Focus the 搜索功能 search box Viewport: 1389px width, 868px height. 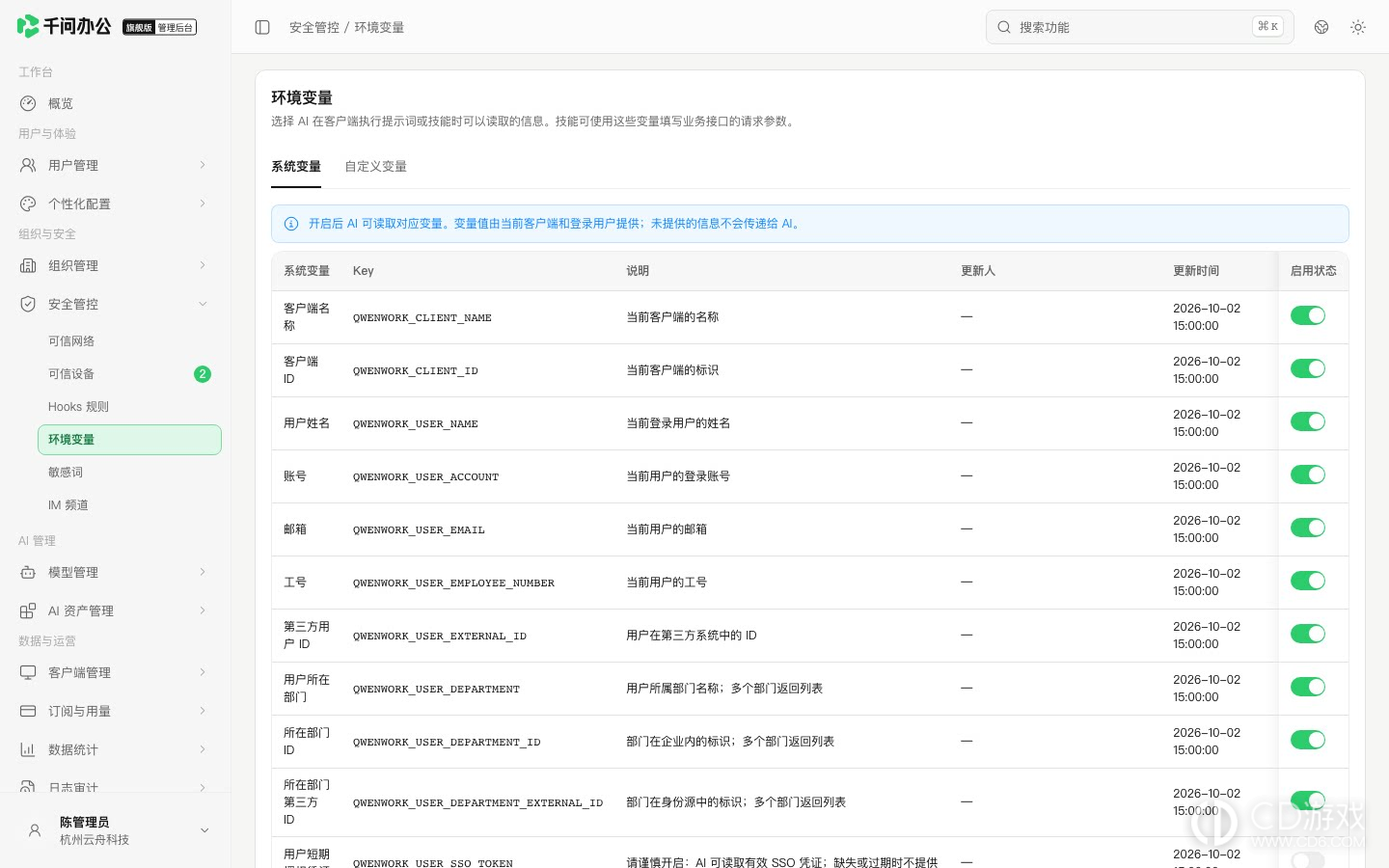(x=1139, y=27)
